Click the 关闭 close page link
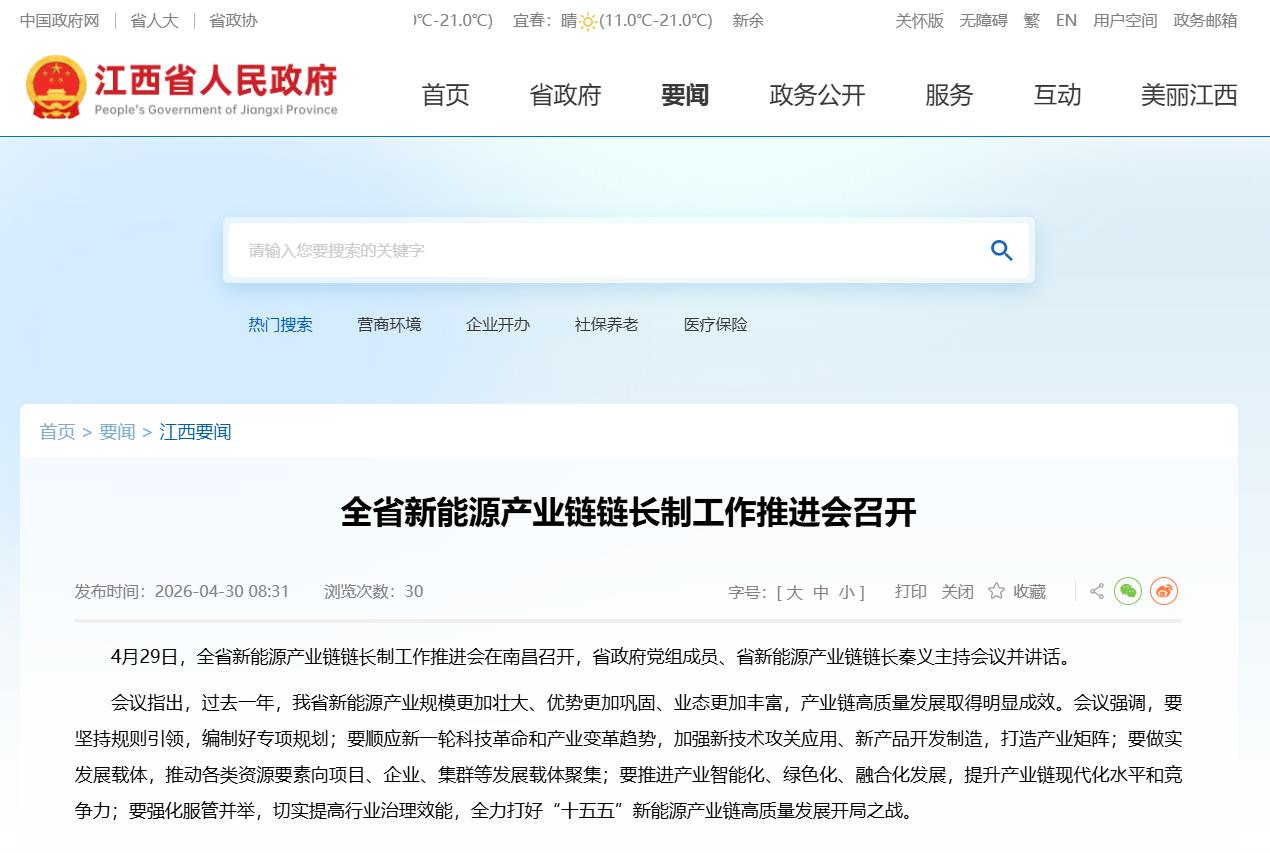 pyautogui.click(x=957, y=592)
